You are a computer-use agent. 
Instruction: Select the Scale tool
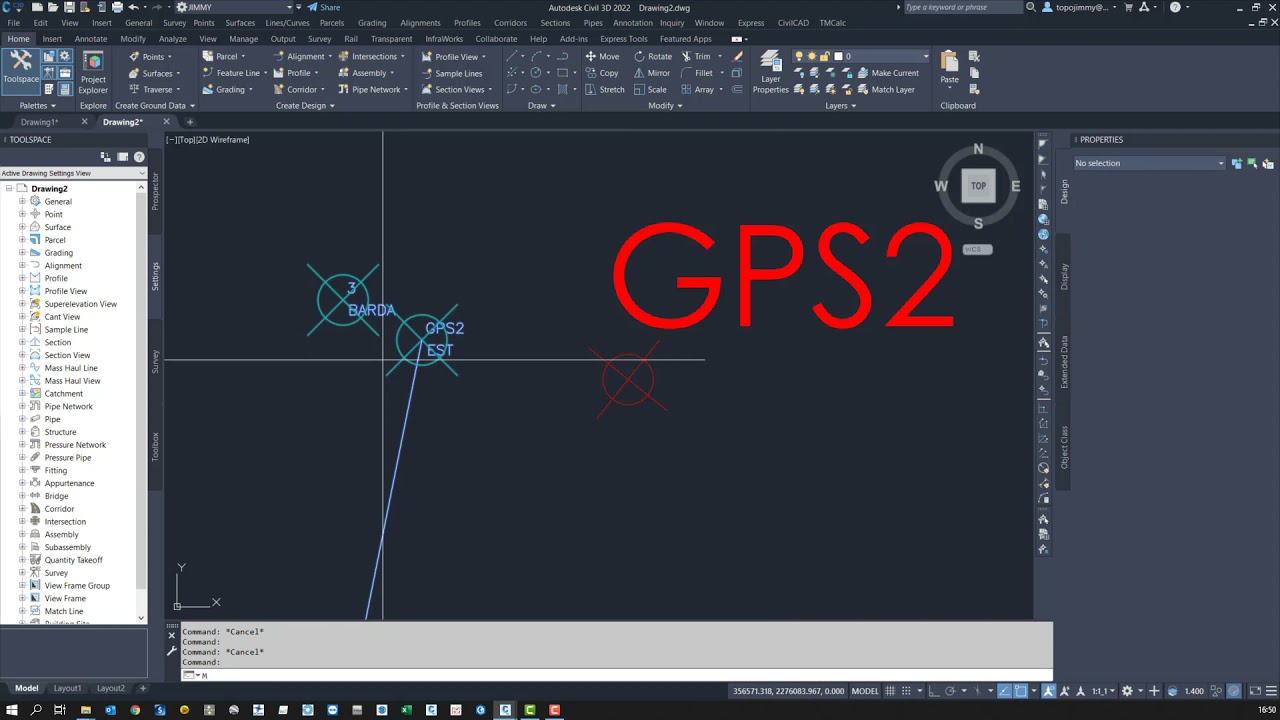(x=650, y=89)
